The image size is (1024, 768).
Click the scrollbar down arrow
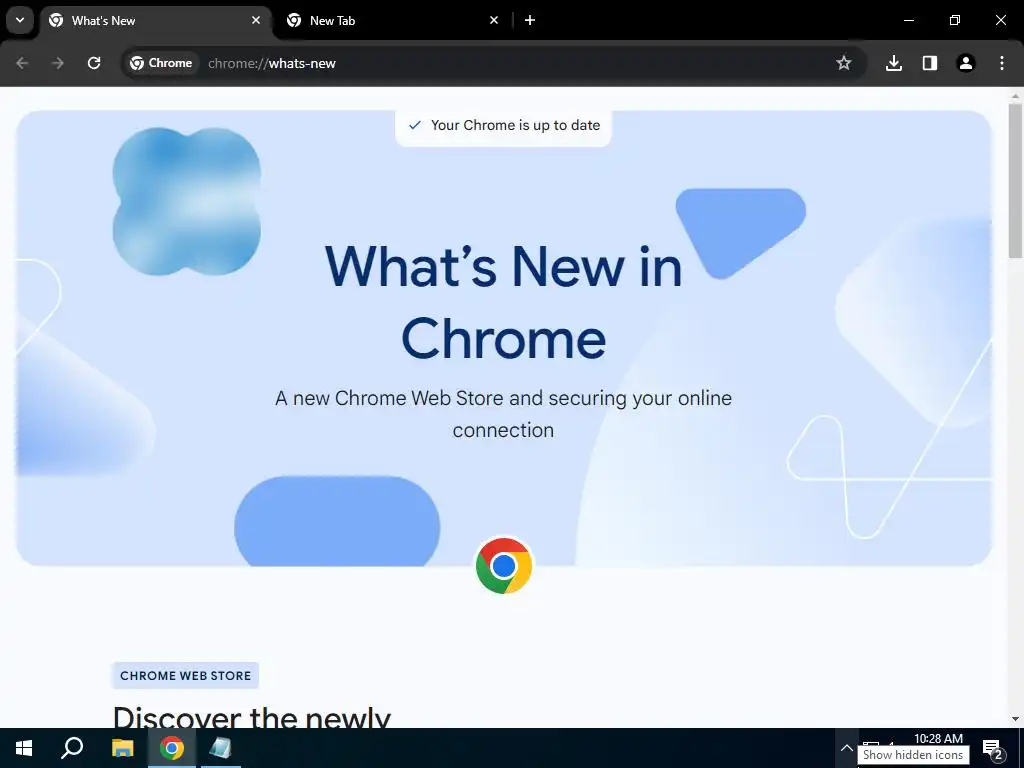coord(1016,719)
